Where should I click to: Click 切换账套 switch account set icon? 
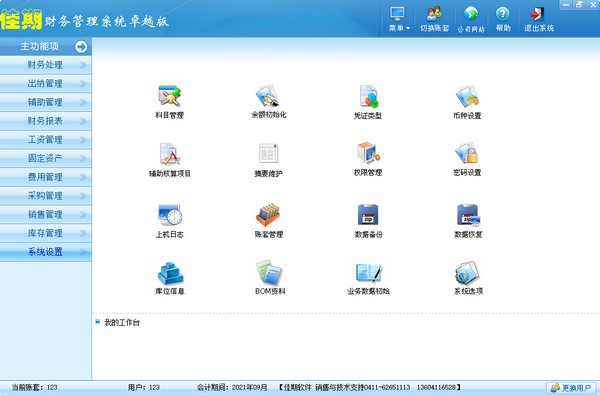[434, 19]
